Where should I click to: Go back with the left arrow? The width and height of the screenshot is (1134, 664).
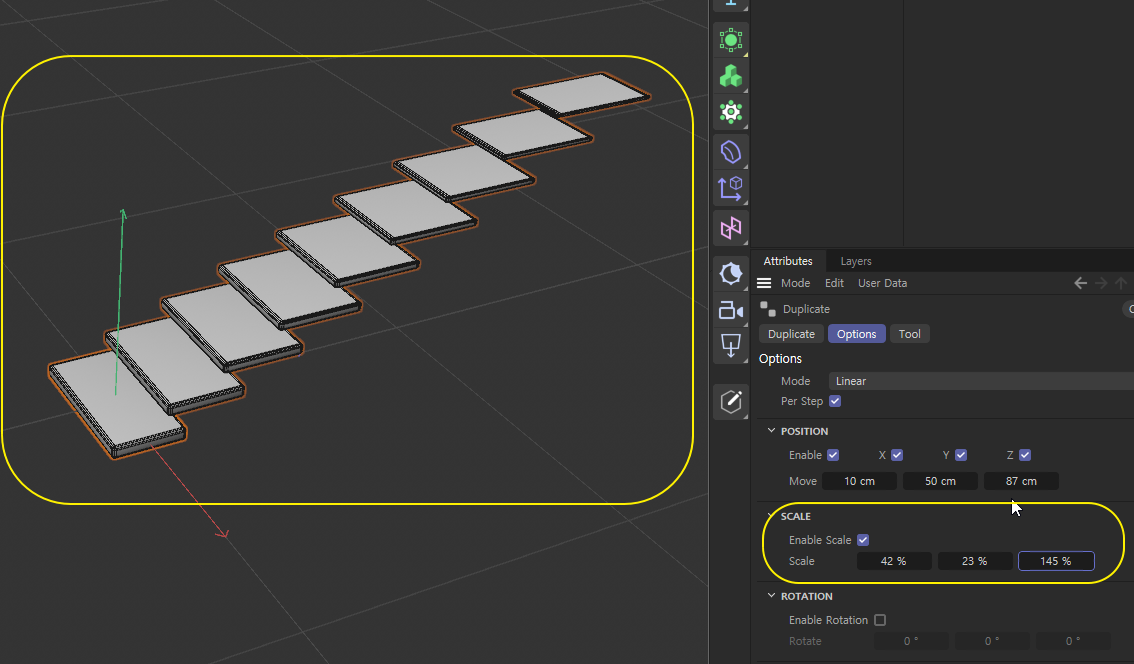(x=1080, y=283)
